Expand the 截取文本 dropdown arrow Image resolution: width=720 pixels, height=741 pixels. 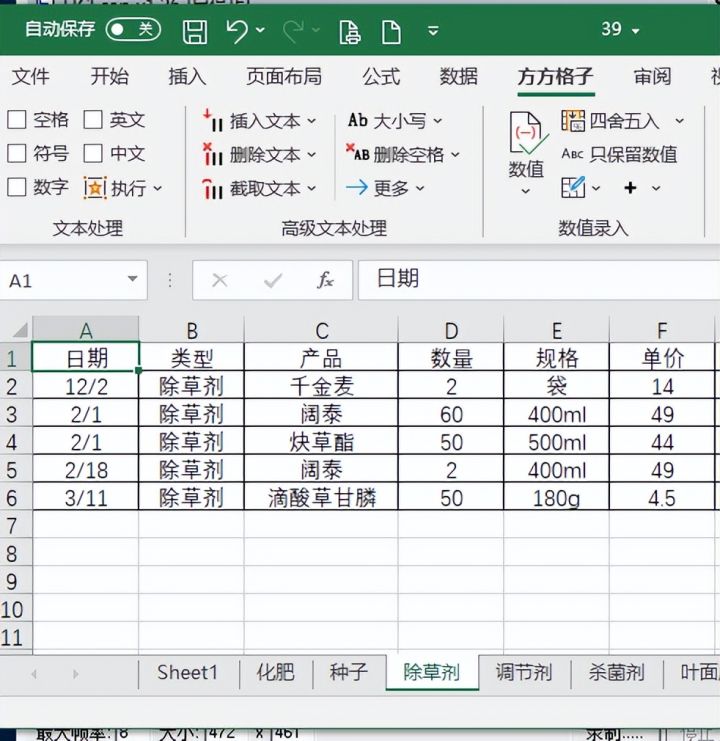click(x=312, y=189)
